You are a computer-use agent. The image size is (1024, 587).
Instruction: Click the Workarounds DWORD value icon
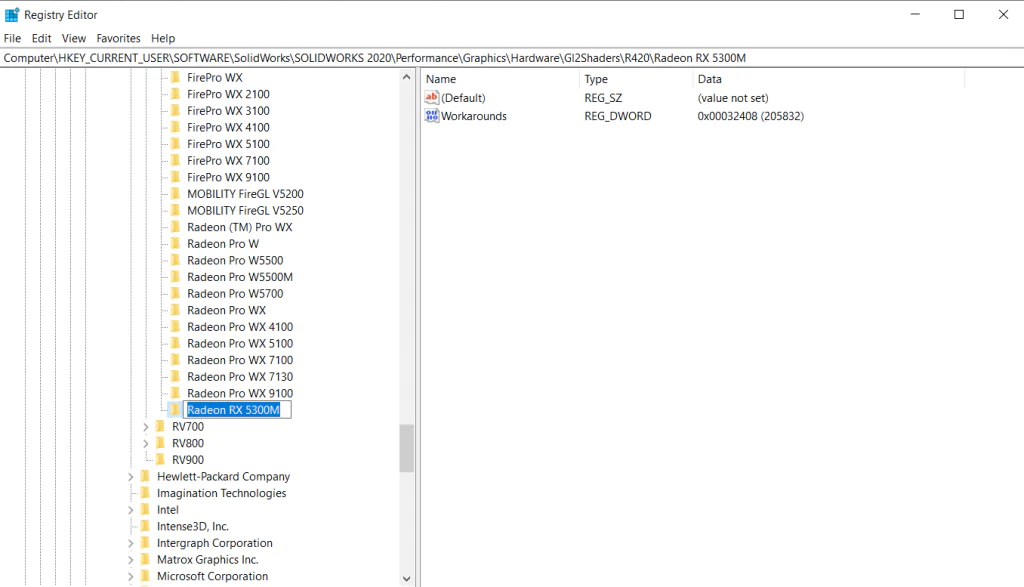(x=432, y=116)
